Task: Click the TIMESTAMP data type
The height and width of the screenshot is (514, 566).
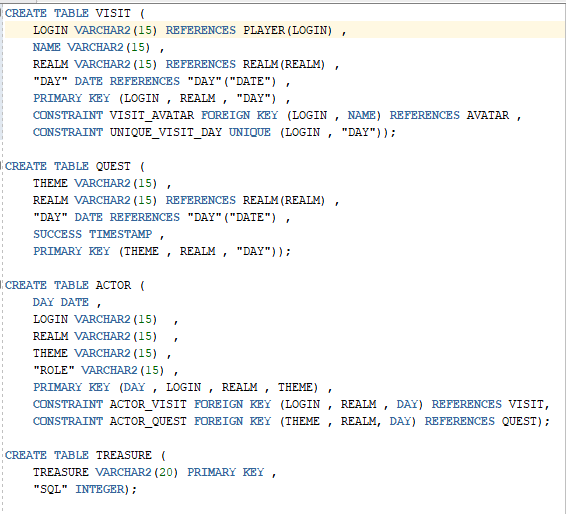Action: pyautogui.click(x=121, y=234)
